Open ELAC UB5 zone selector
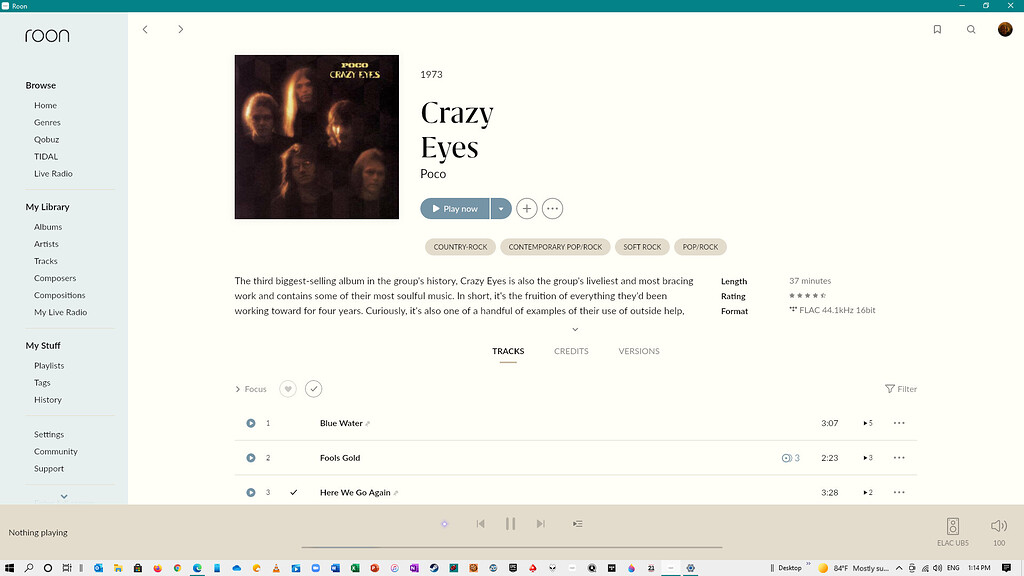 (x=953, y=532)
